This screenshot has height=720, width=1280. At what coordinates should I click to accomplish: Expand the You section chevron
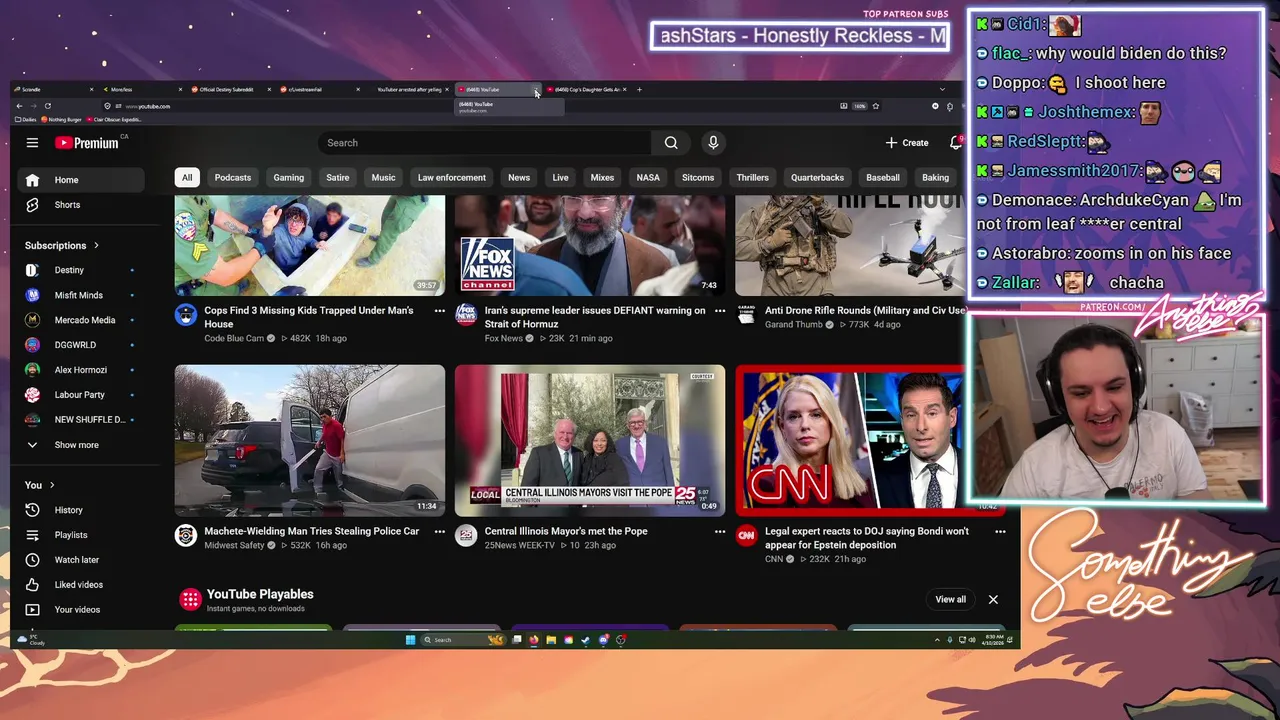point(52,486)
